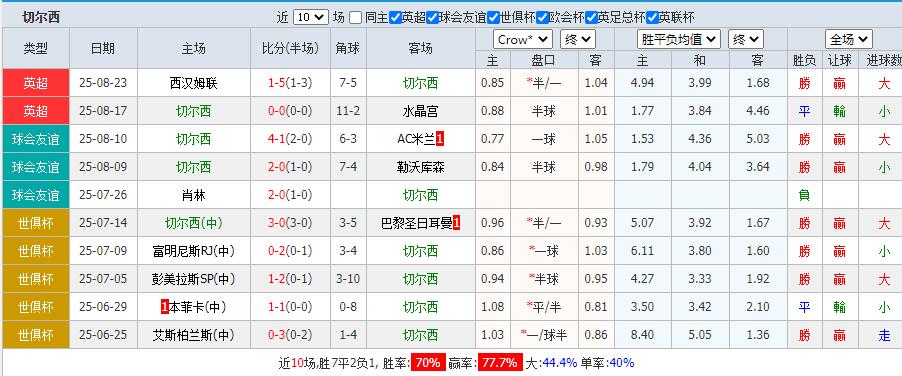
Task: Click the 本菲卡(中) team link
Action: (x=197, y=306)
